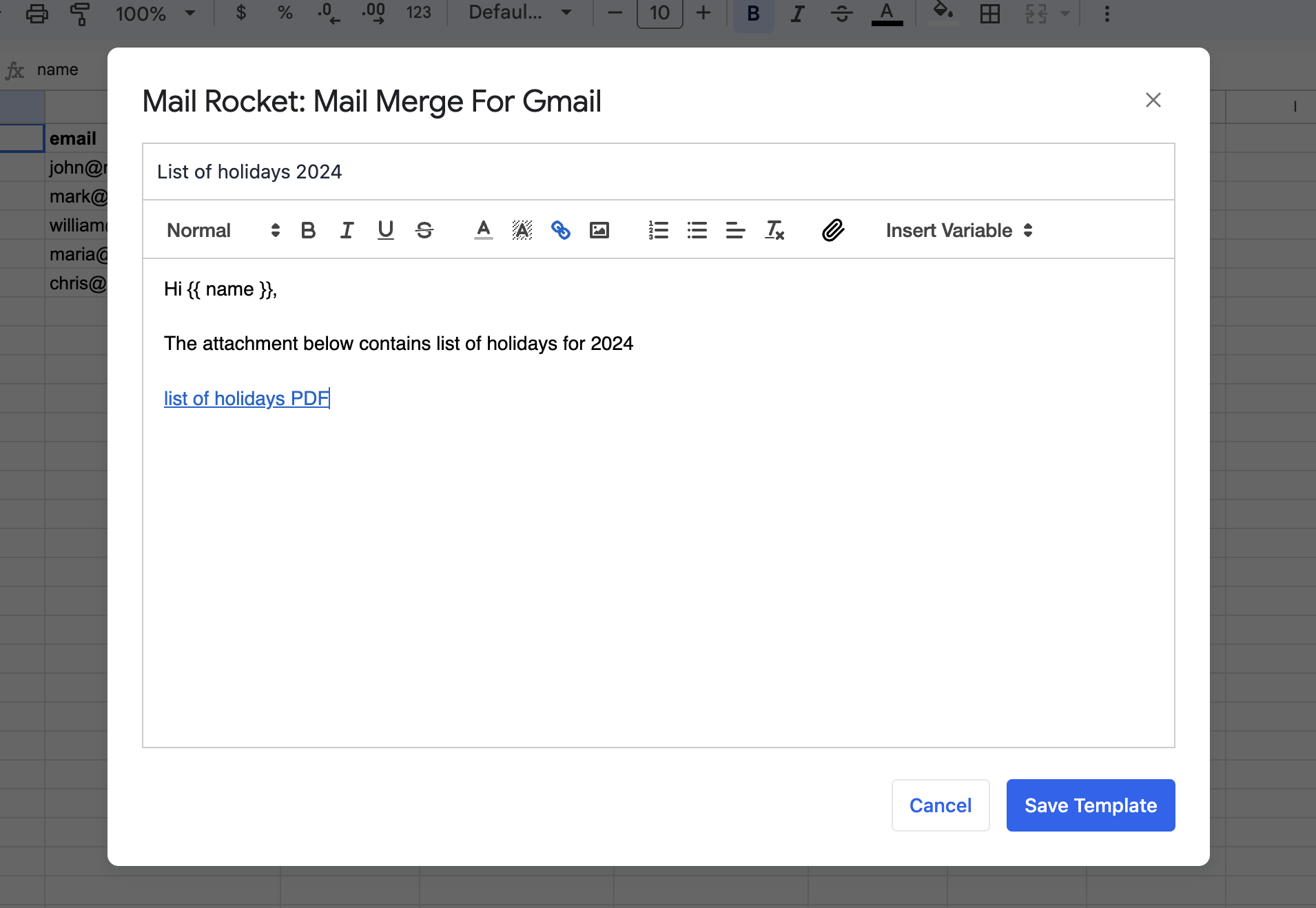Click the insert image icon
Image resolution: width=1316 pixels, height=908 pixels.
click(x=599, y=230)
